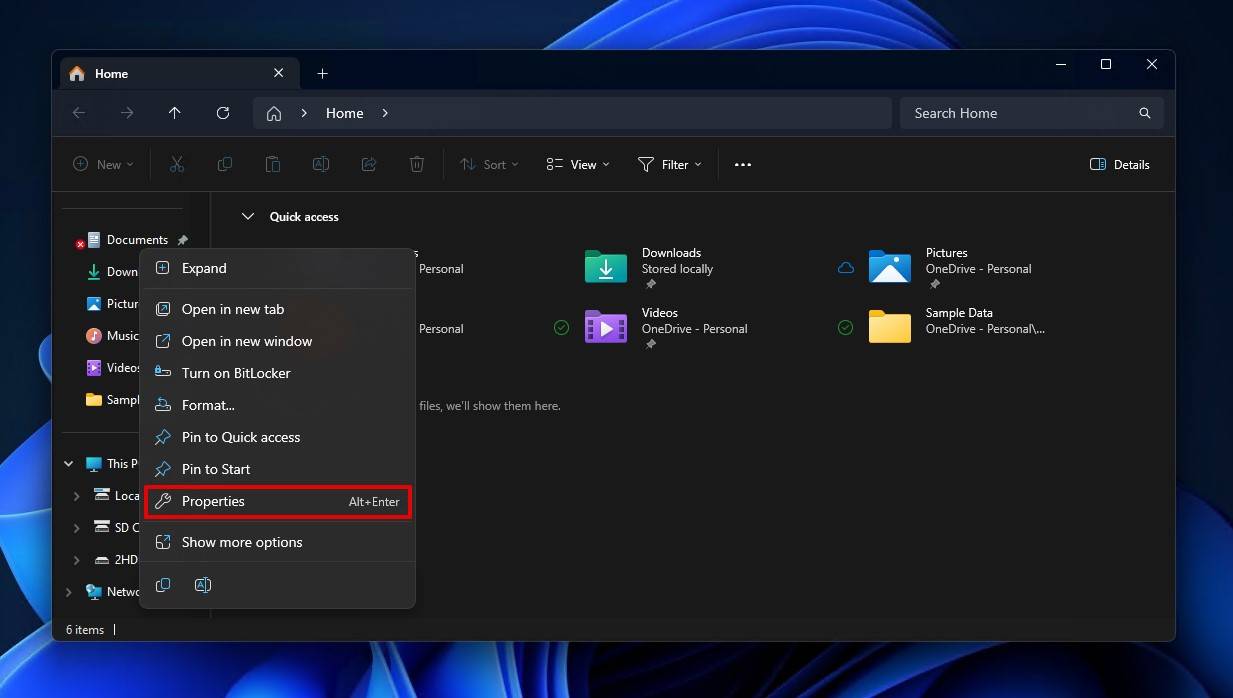Expand the Network tree node

(x=68, y=592)
